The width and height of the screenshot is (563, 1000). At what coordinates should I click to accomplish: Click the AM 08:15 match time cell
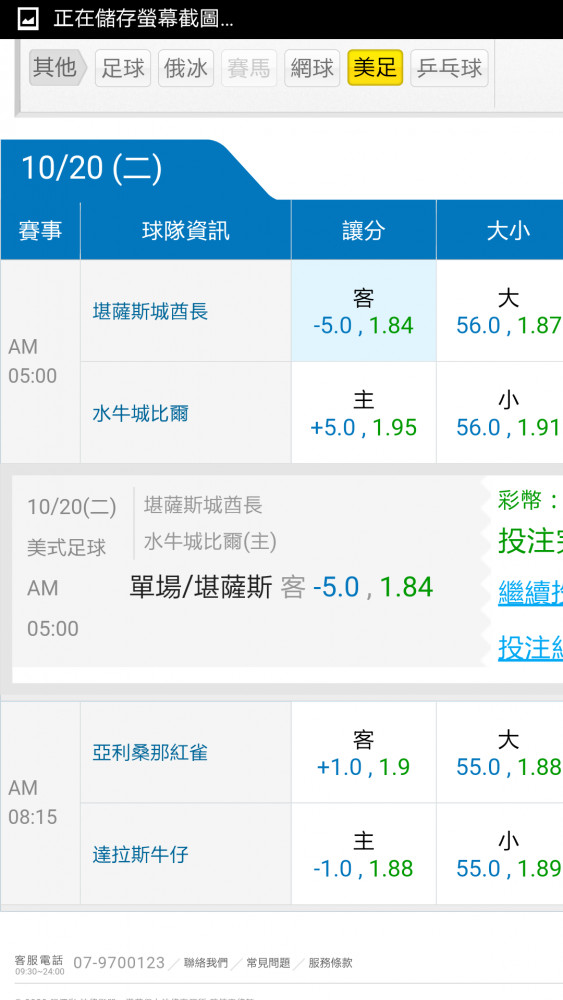(x=40, y=803)
